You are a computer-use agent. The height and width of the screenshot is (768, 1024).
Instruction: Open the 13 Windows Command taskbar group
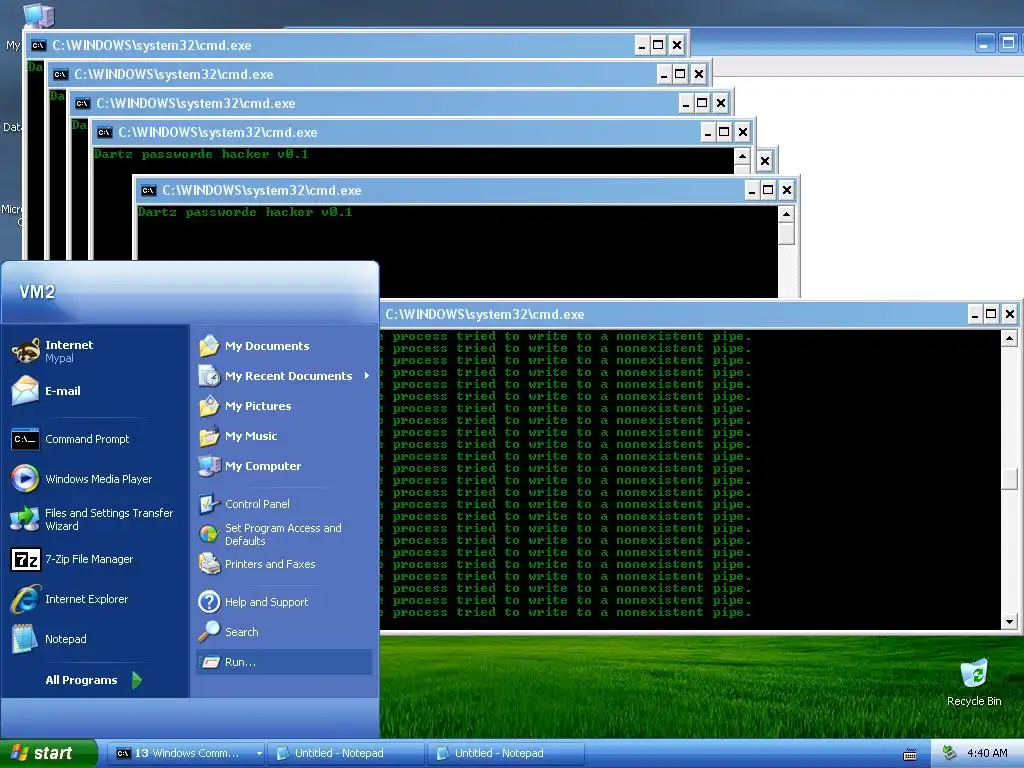[x=187, y=753]
